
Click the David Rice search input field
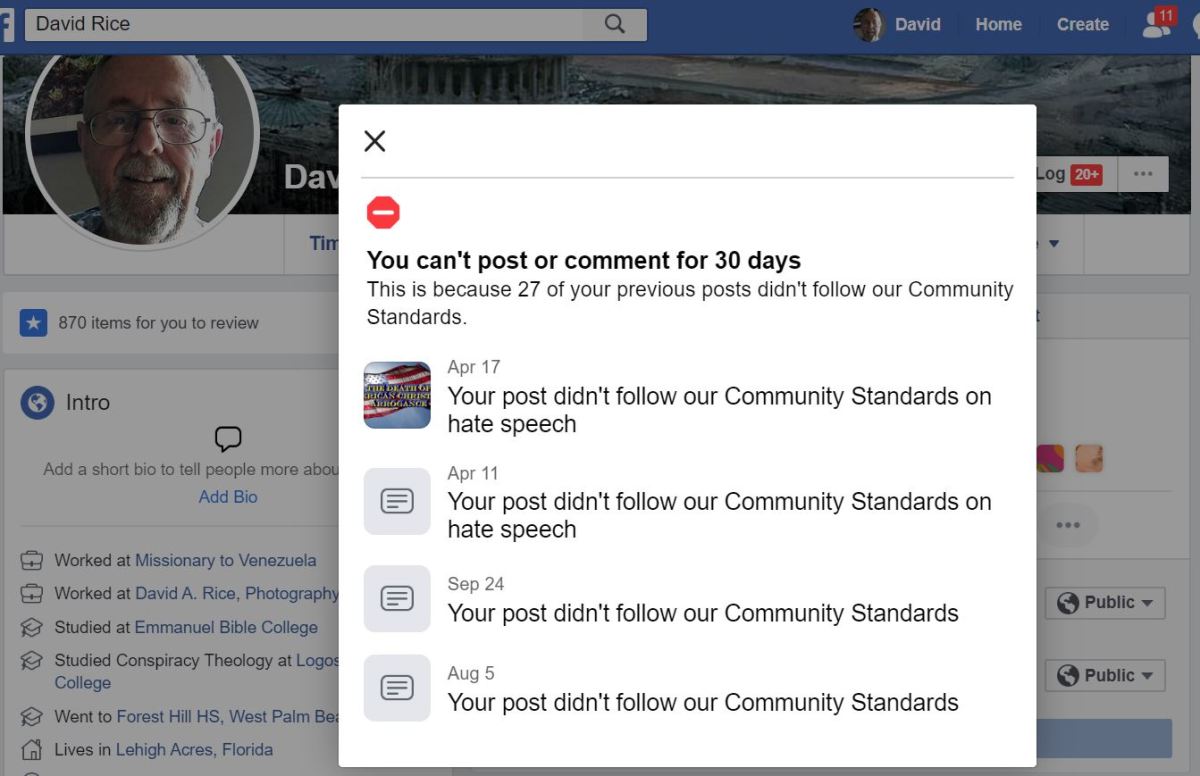pos(300,23)
